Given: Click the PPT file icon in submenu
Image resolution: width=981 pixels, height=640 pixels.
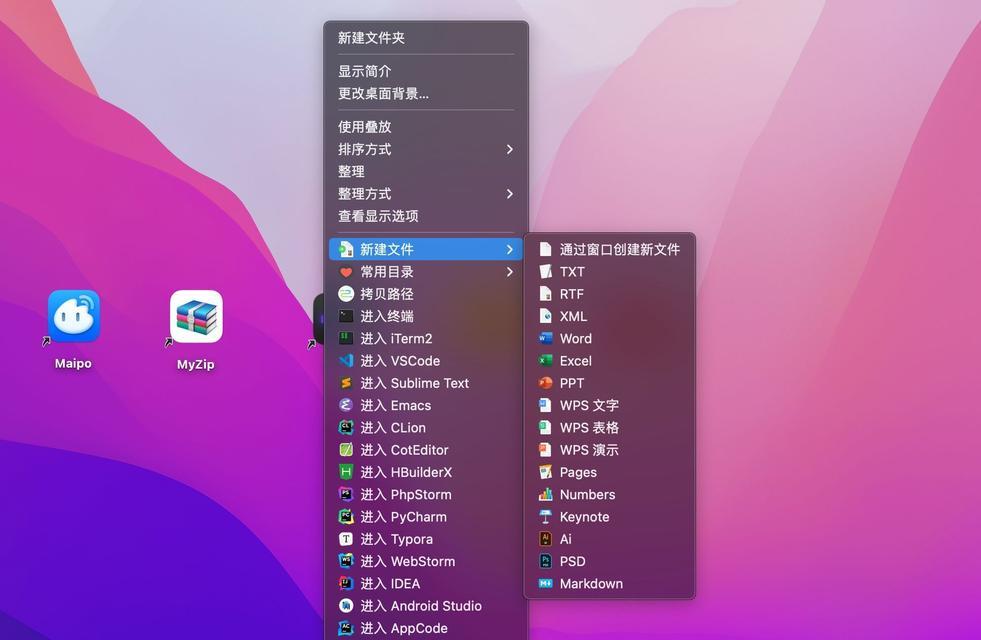Looking at the screenshot, I should click(x=546, y=383).
